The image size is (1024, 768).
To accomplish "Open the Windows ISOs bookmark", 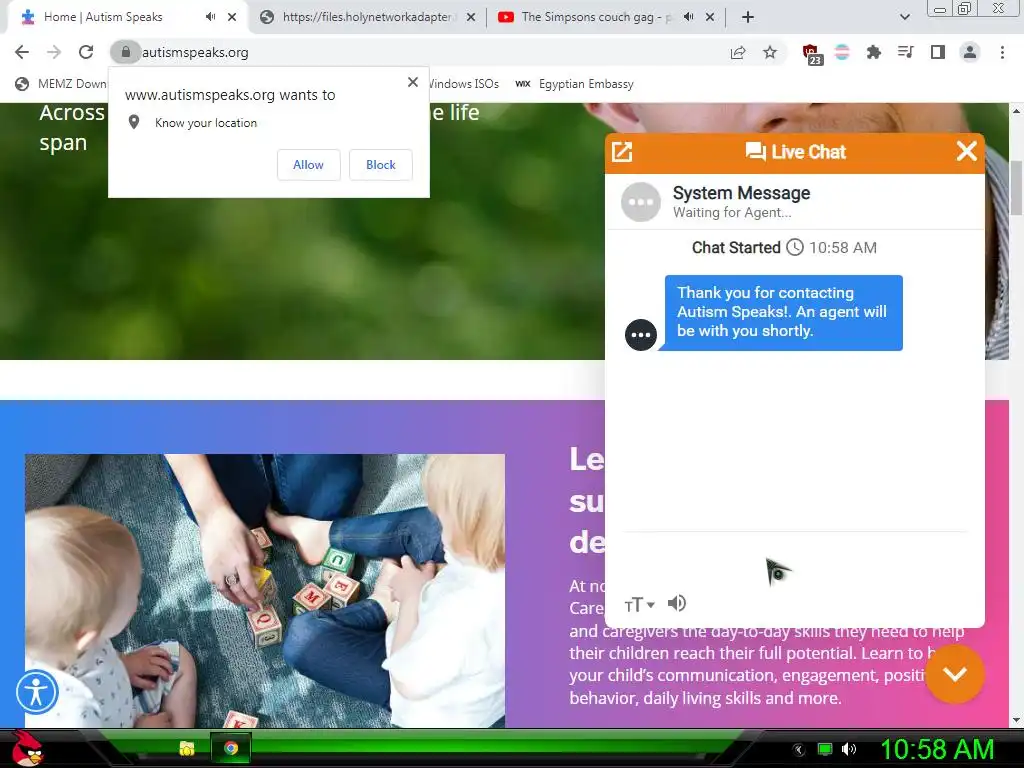I will (x=464, y=84).
